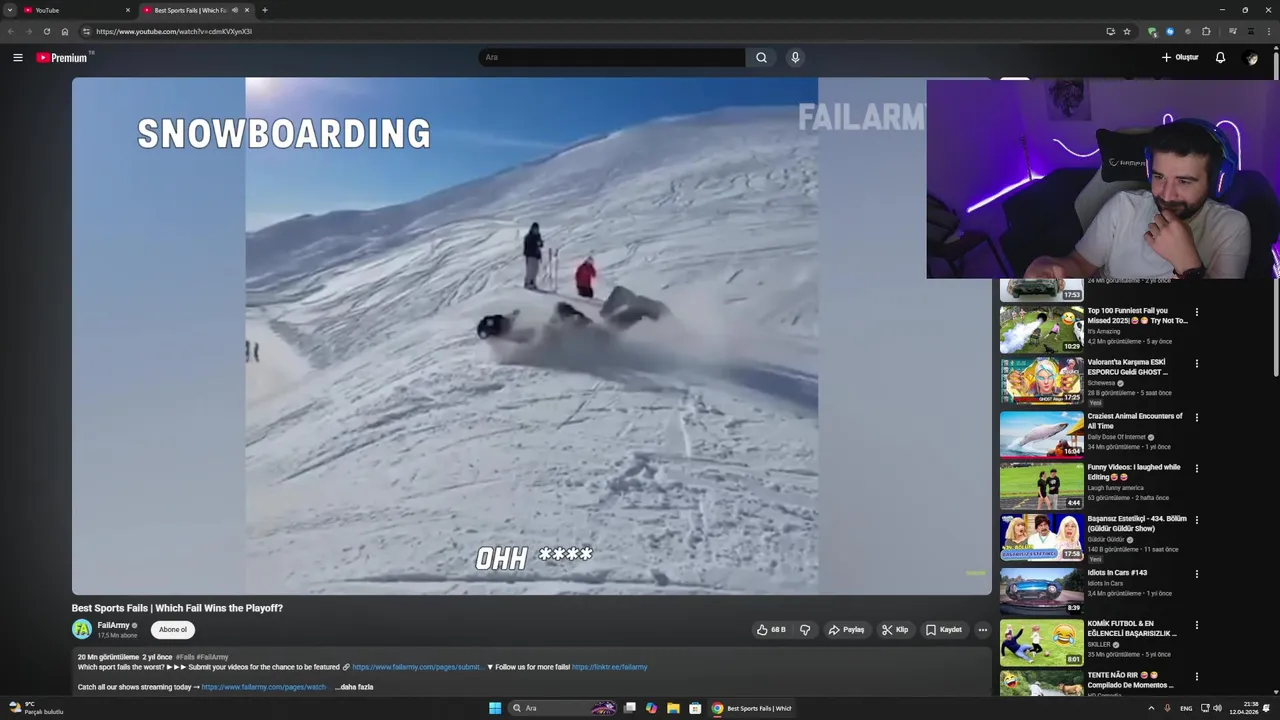Open Idiots In Cars #143 thumbnail

(x=1041, y=590)
